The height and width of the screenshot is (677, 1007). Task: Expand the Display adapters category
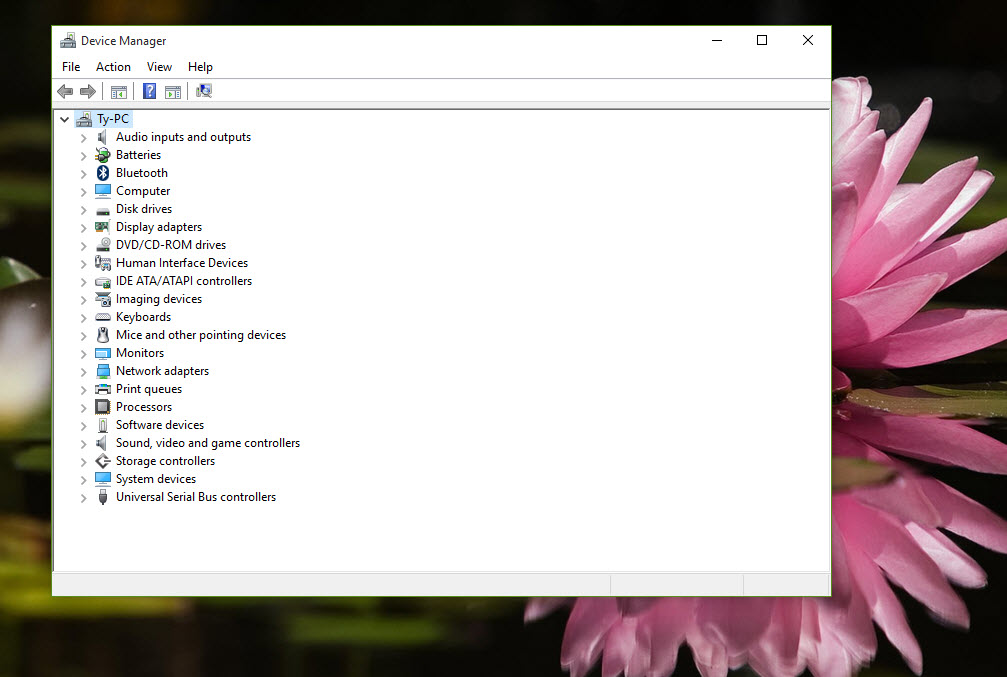(x=84, y=228)
